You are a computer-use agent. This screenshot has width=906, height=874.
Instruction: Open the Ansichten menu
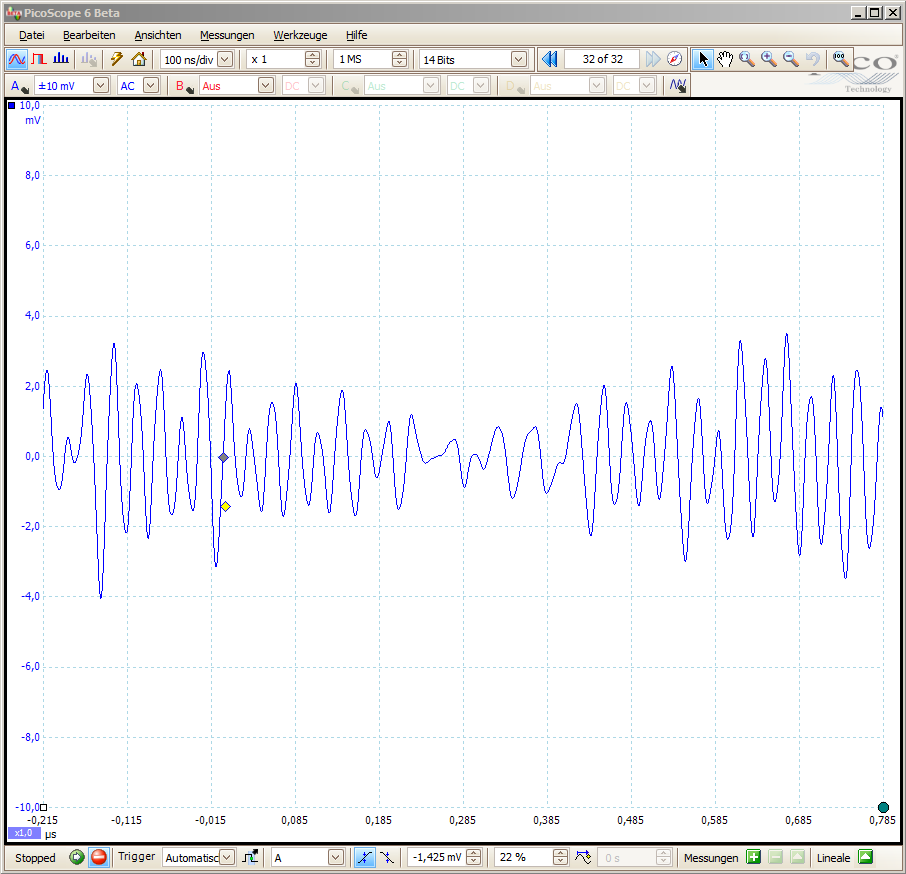point(158,35)
